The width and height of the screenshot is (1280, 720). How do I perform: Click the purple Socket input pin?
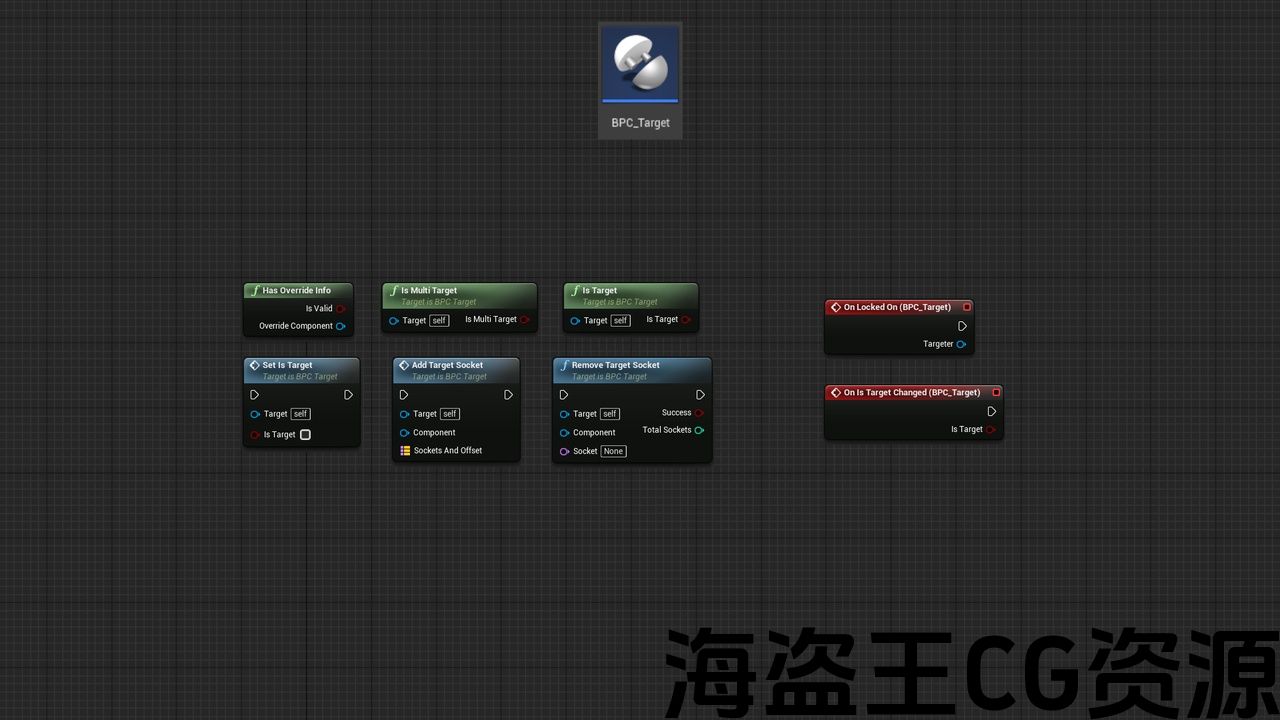pyautogui.click(x=564, y=452)
